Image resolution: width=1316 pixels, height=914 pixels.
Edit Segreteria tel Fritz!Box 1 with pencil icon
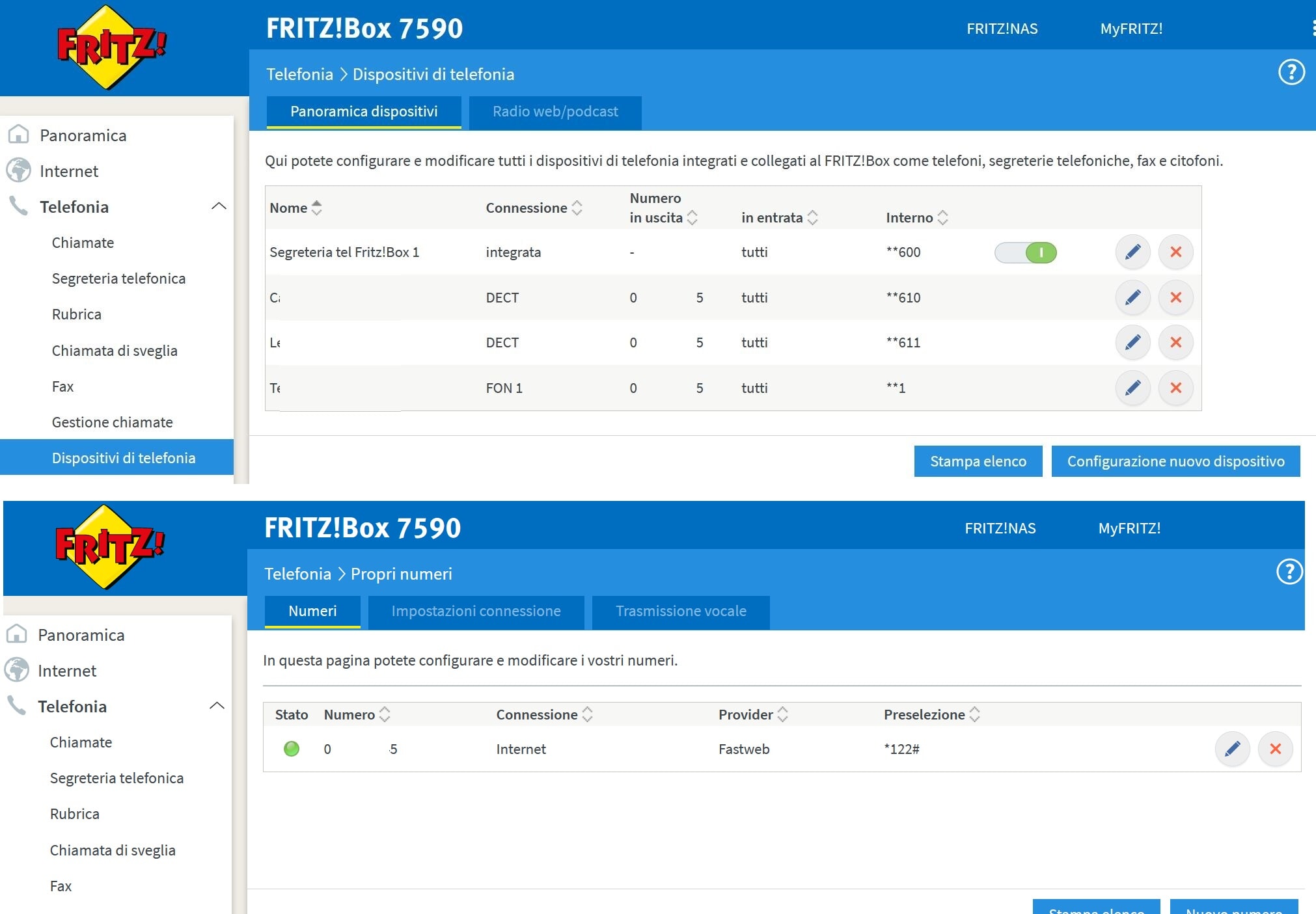point(1132,252)
